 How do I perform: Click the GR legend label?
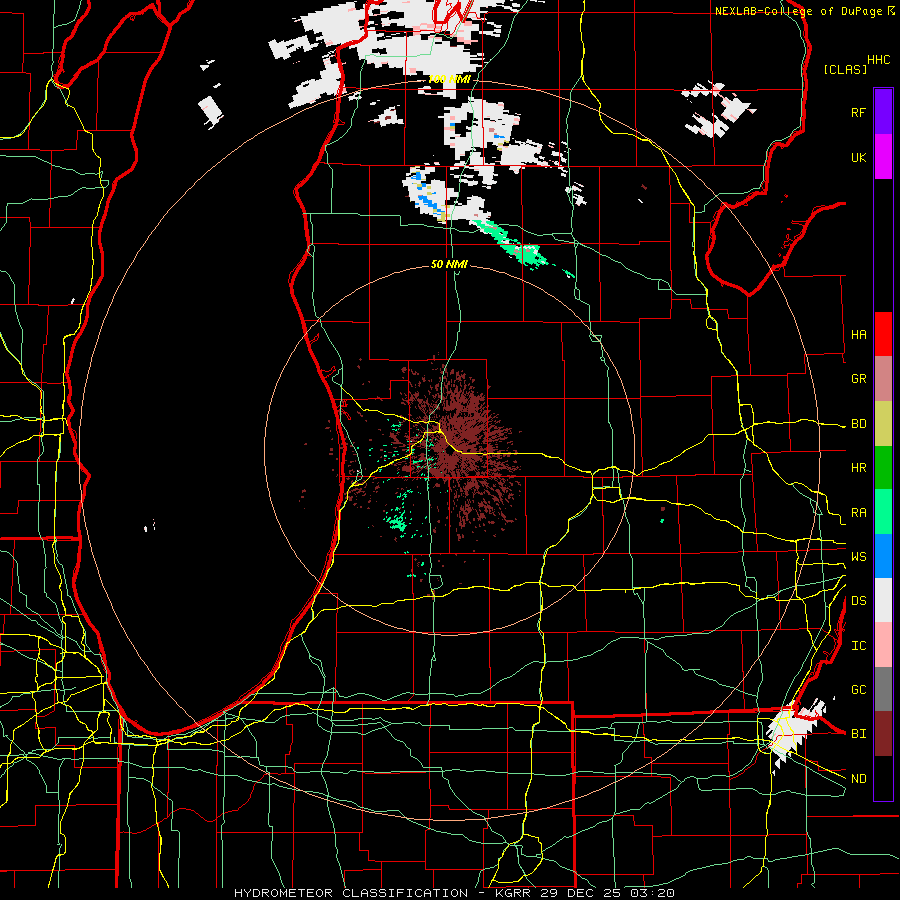[858, 379]
